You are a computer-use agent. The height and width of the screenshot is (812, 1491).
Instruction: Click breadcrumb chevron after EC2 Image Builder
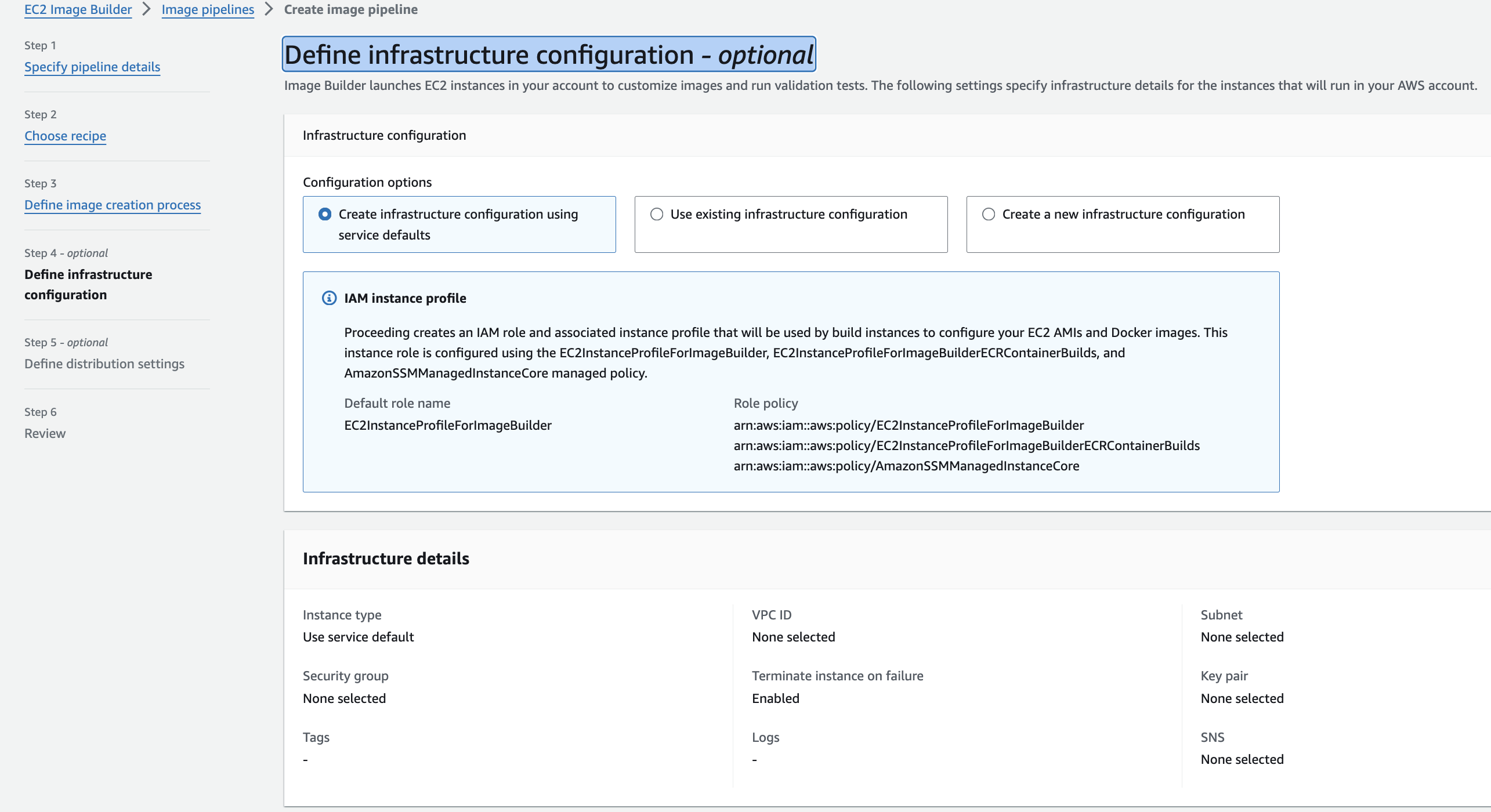147,9
